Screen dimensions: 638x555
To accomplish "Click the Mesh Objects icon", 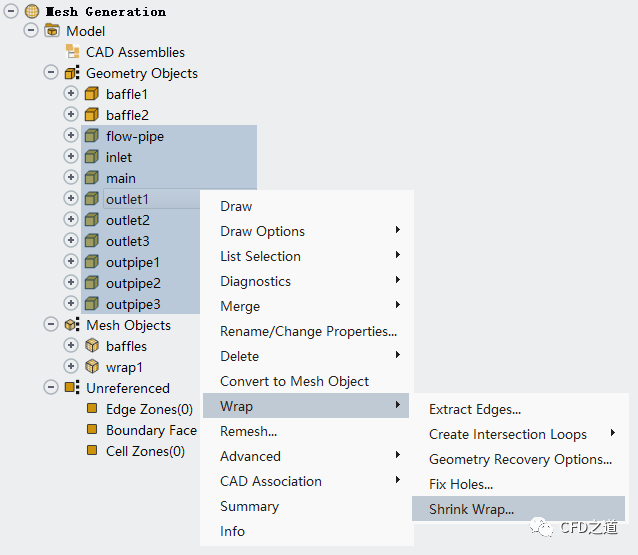I will [72, 325].
